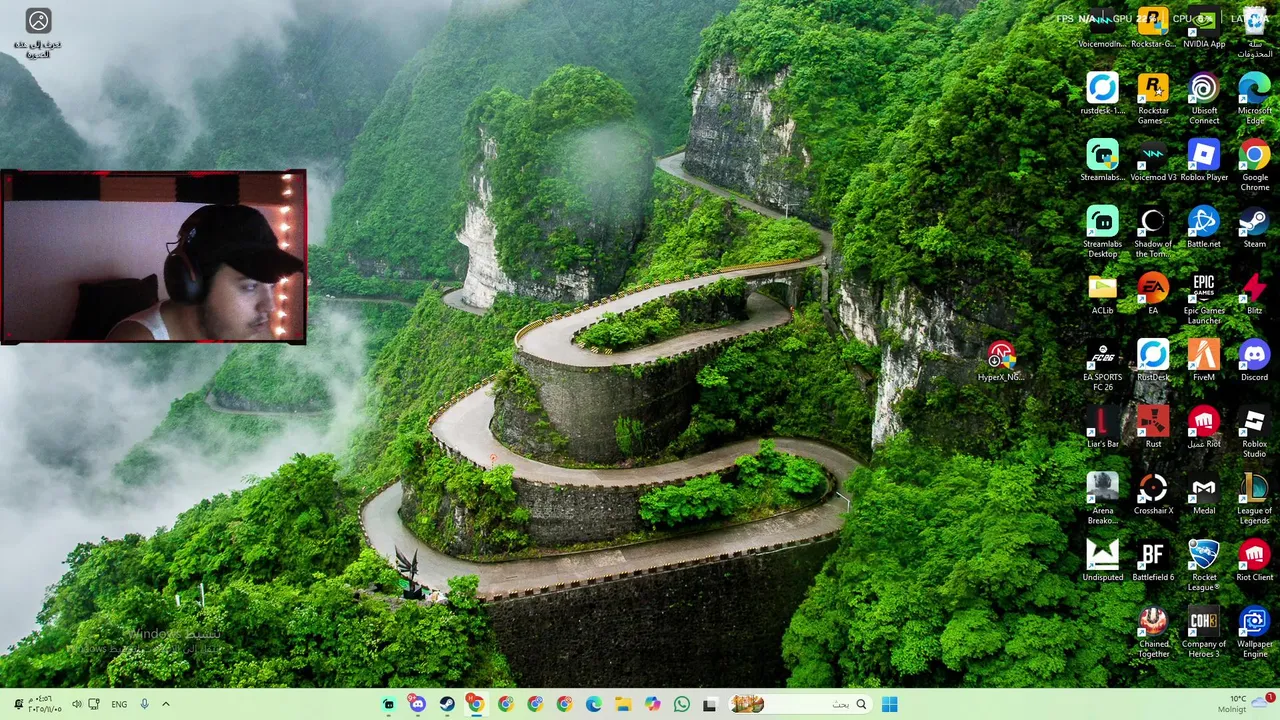Viewport: 1280px width, 720px height.
Task: Open the Windows Start menu
Action: point(889,704)
